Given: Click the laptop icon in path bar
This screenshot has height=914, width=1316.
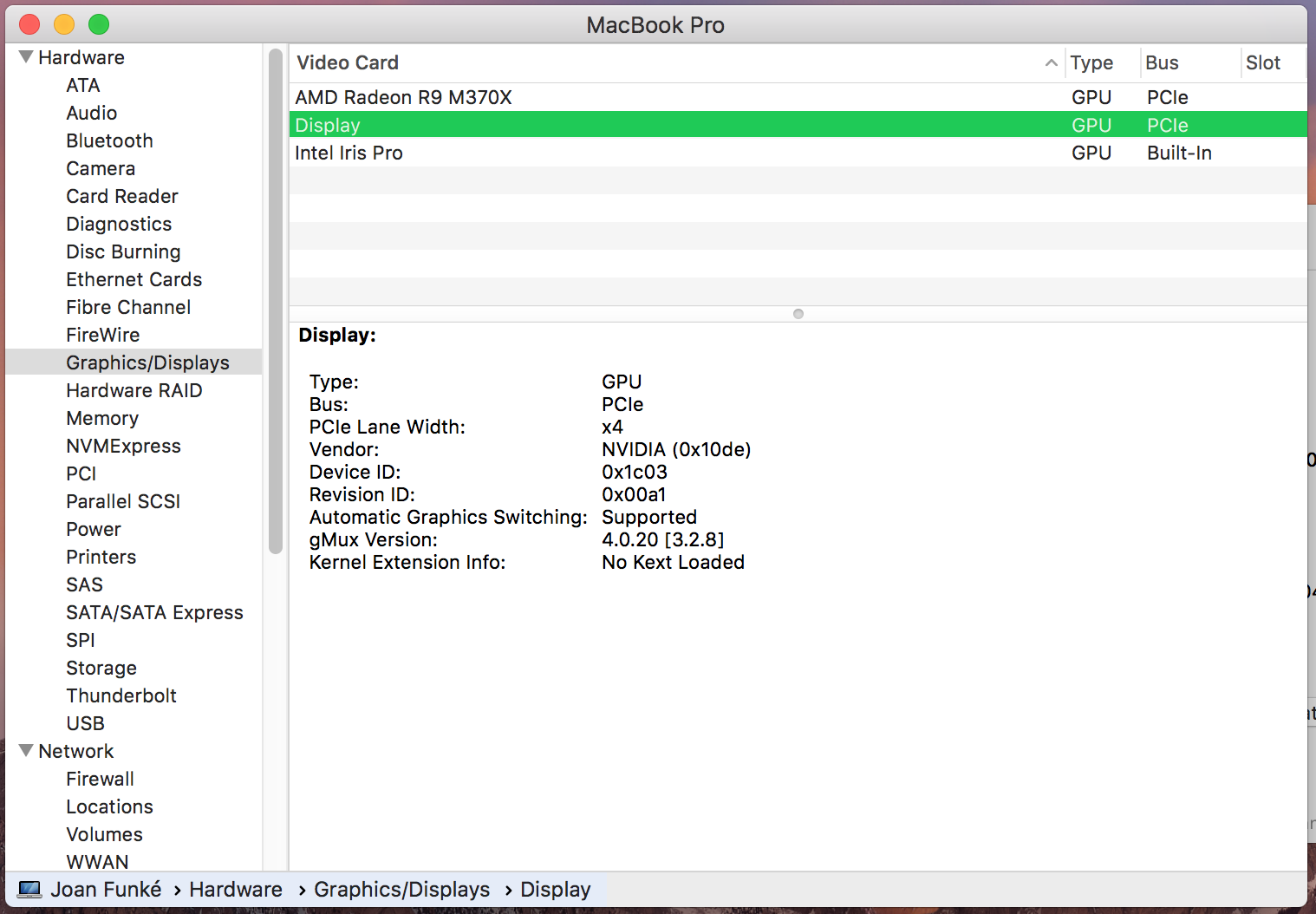Looking at the screenshot, I should pos(29,890).
